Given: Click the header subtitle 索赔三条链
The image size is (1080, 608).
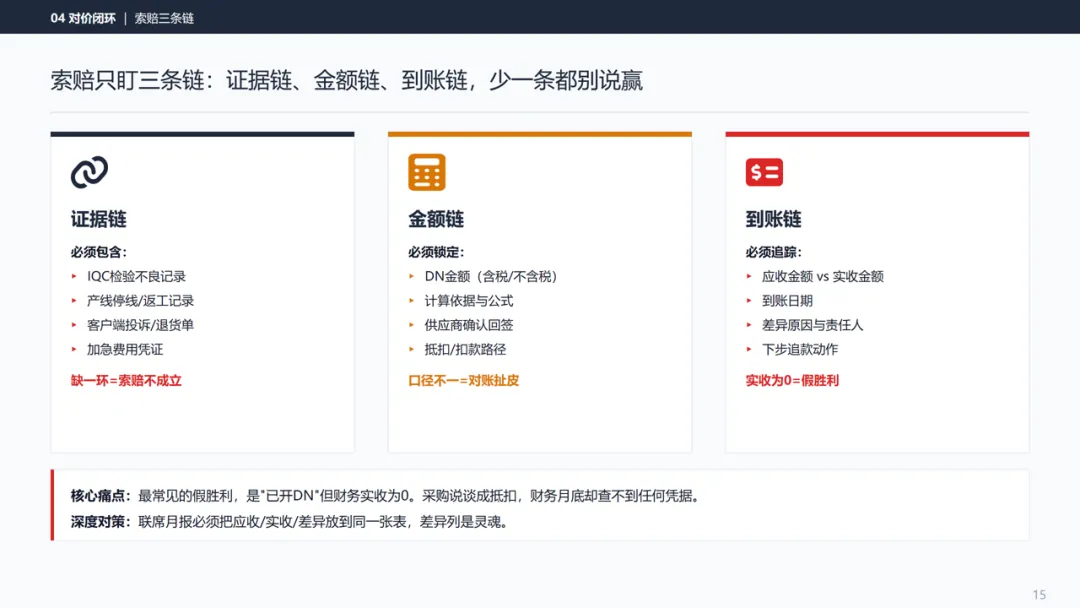Looking at the screenshot, I should pos(164,19).
